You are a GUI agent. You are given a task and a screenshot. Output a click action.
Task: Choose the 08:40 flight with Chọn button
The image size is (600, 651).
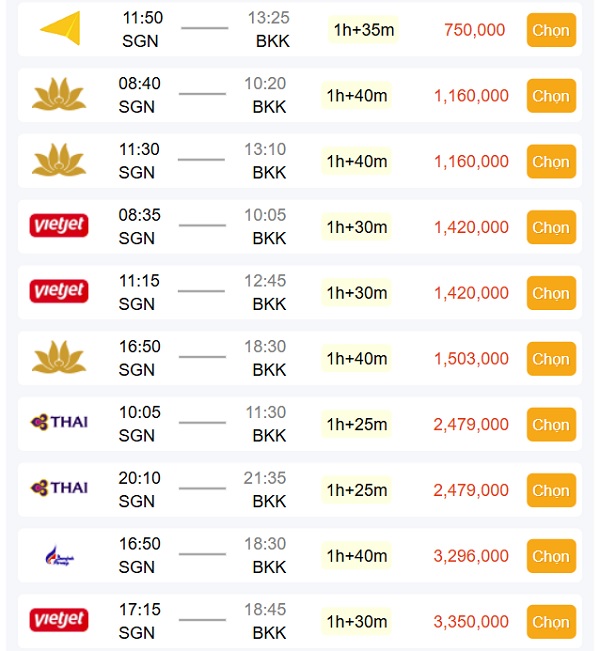[x=551, y=96]
